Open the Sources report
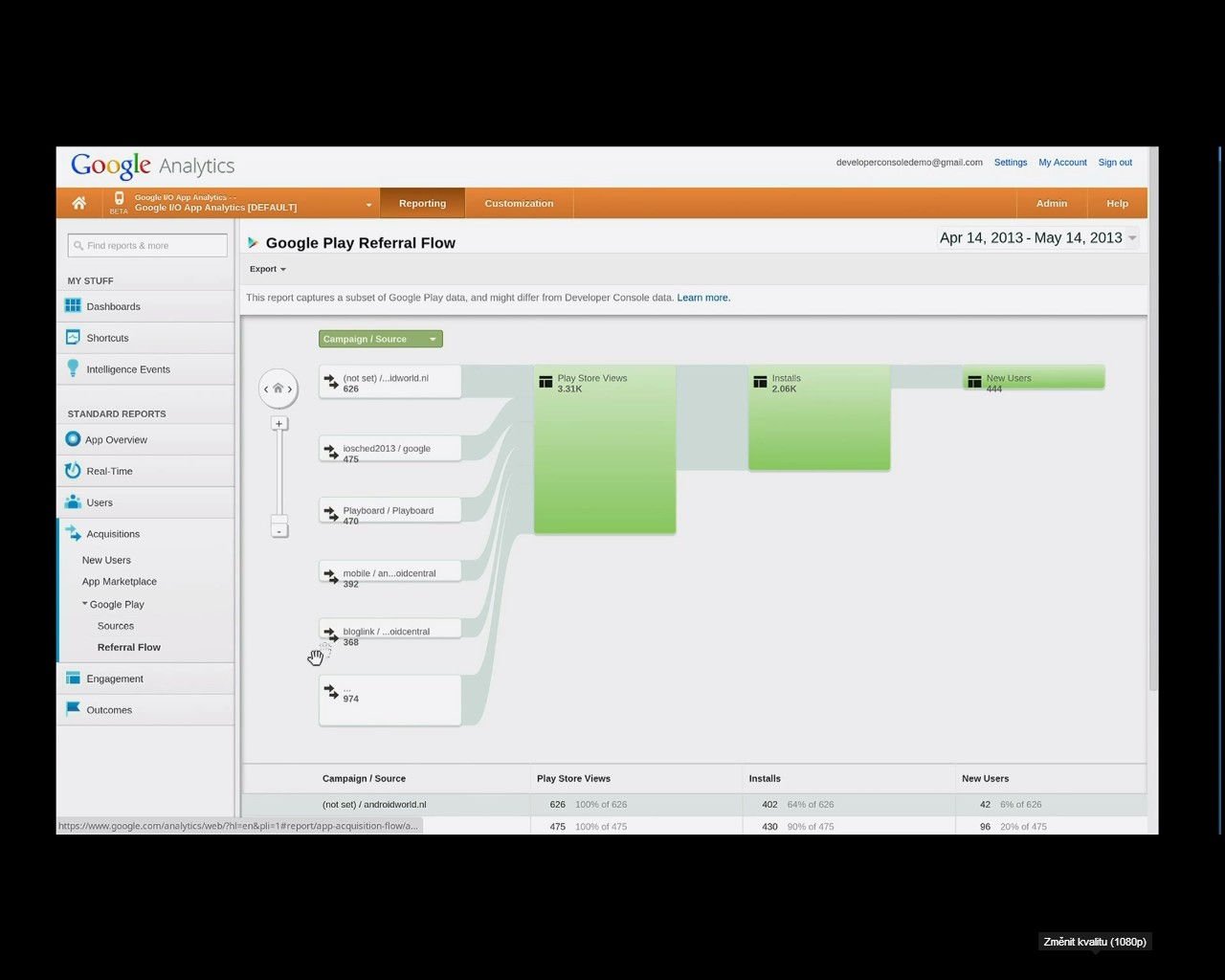Image resolution: width=1225 pixels, height=980 pixels. 116,626
